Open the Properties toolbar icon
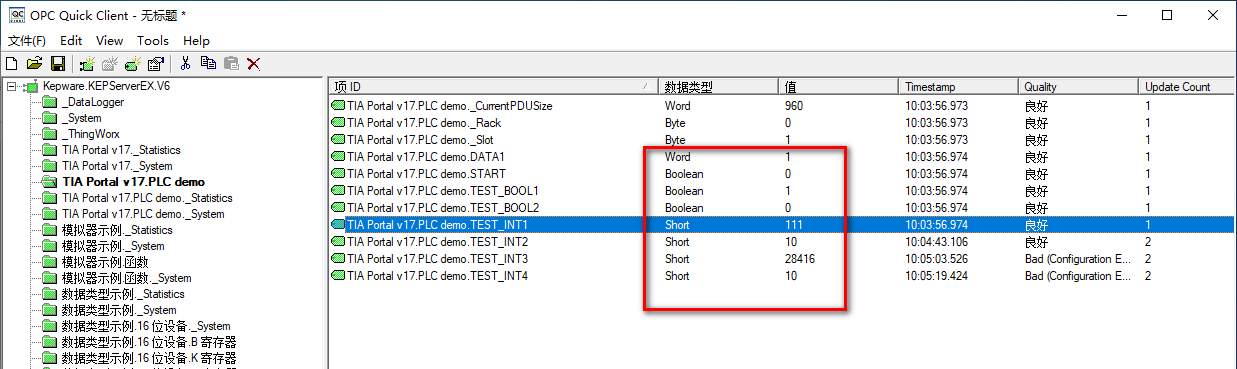 coord(155,63)
